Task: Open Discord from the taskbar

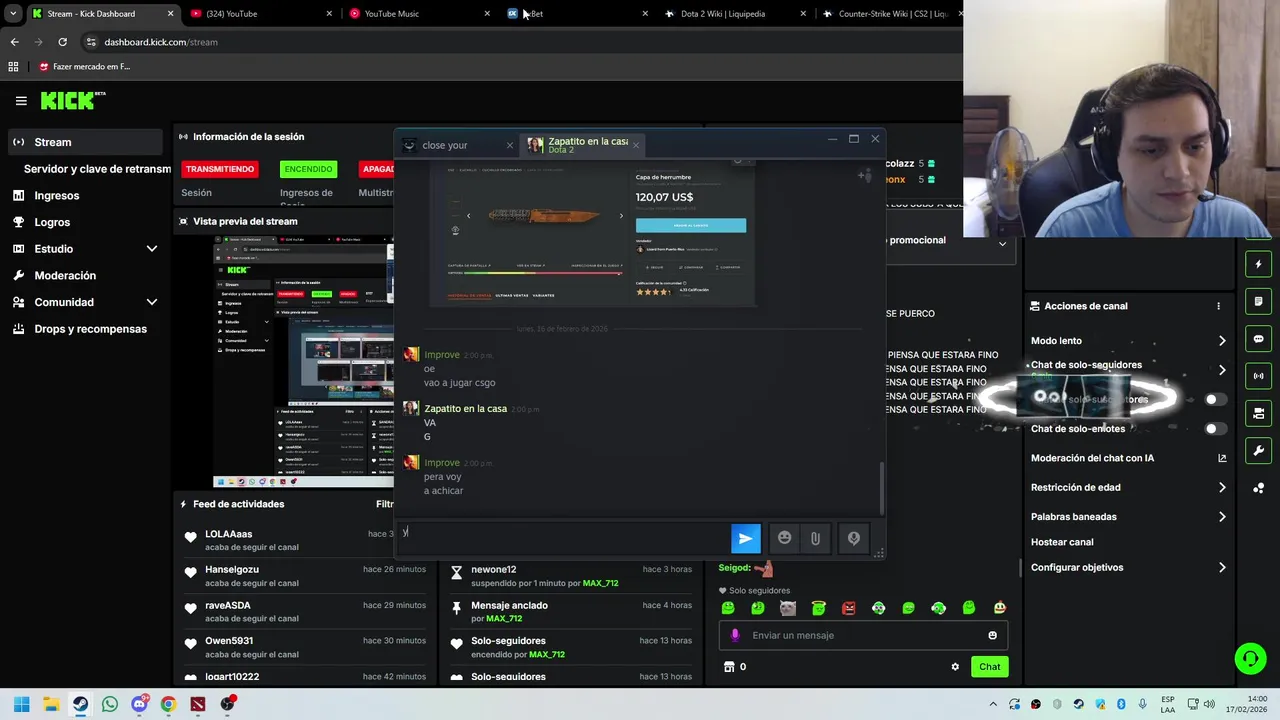Action: 139,704
